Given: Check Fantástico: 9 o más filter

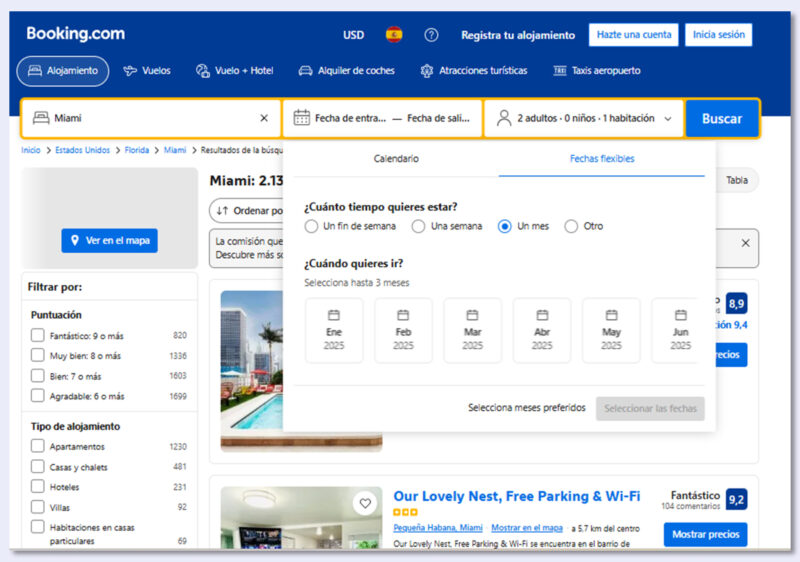Looking at the screenshot, I should pyautogui.click(x=37, y=335).
